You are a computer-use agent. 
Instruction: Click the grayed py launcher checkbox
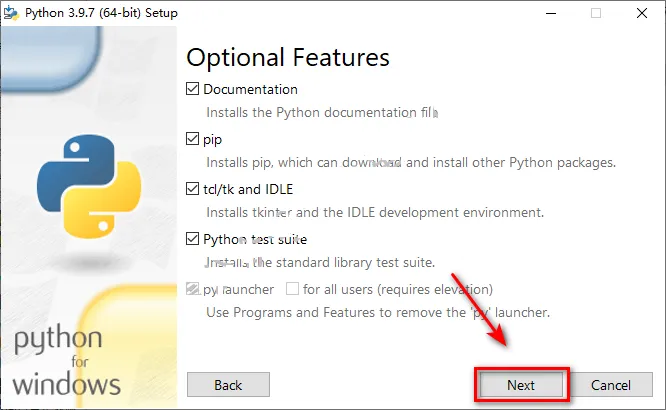point(192,289)
